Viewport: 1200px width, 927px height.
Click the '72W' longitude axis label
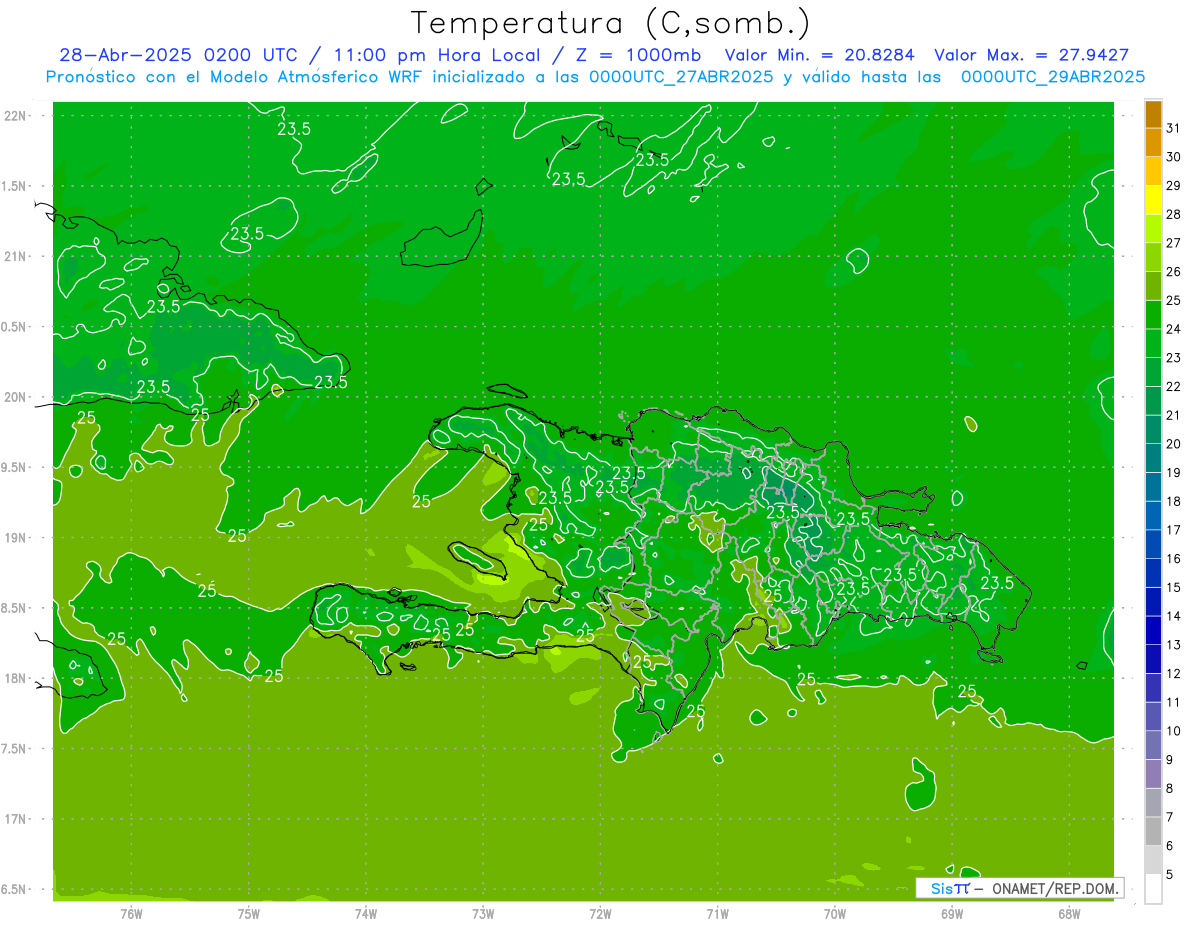coord(600,914)
